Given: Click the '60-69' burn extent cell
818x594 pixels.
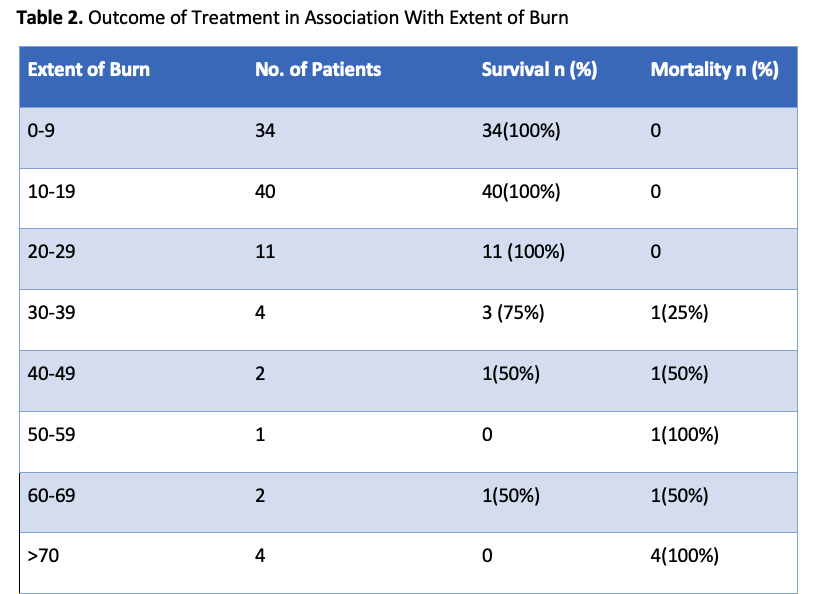Looking at the screenshot, I should (x=50, y=496).
